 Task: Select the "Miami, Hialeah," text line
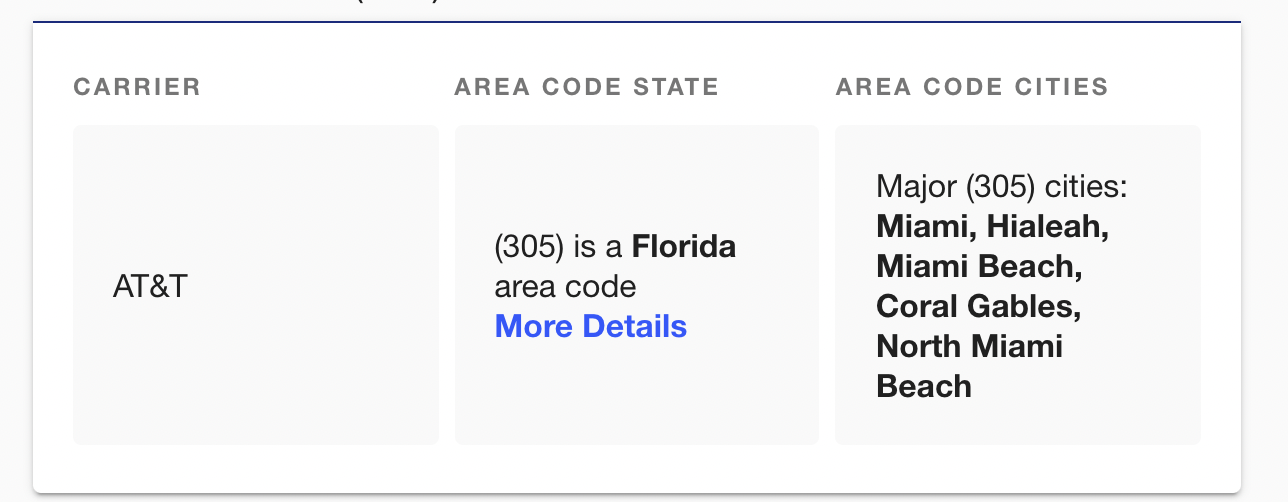point(993,226)
